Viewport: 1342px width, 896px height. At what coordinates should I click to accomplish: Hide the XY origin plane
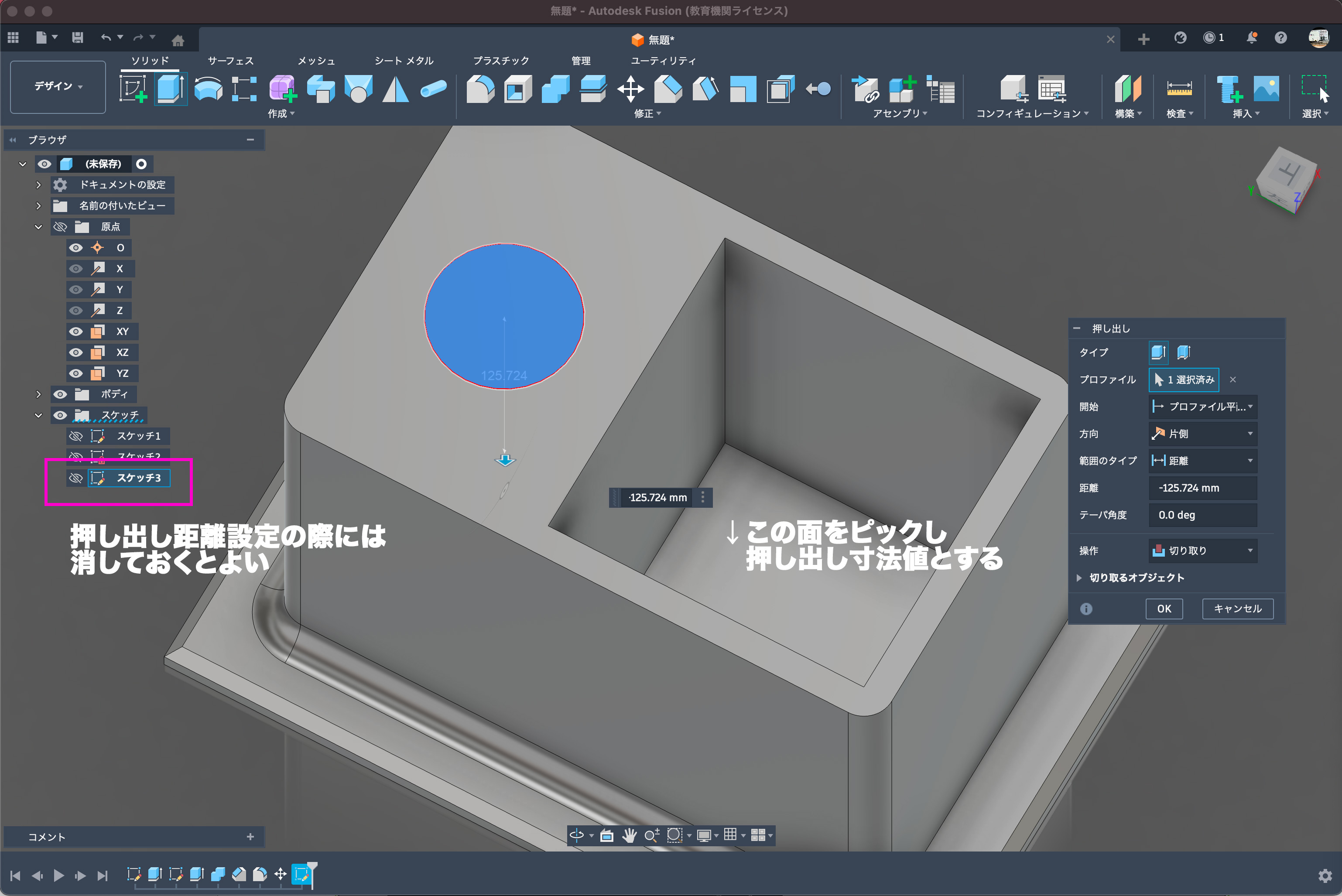coord(75,332)
